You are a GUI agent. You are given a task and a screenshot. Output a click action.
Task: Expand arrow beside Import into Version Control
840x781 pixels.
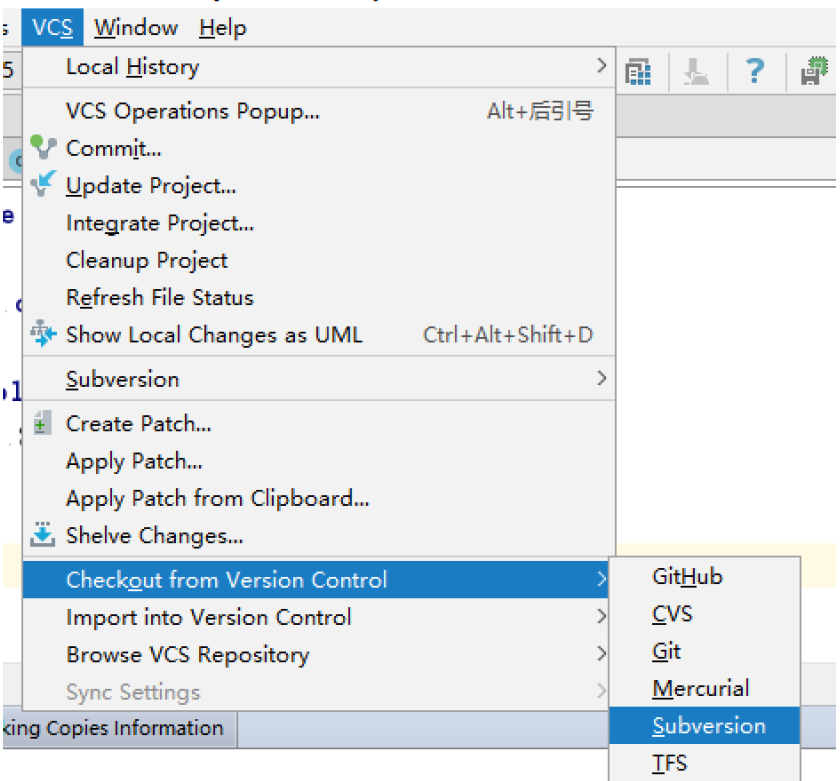pos(601,616)
